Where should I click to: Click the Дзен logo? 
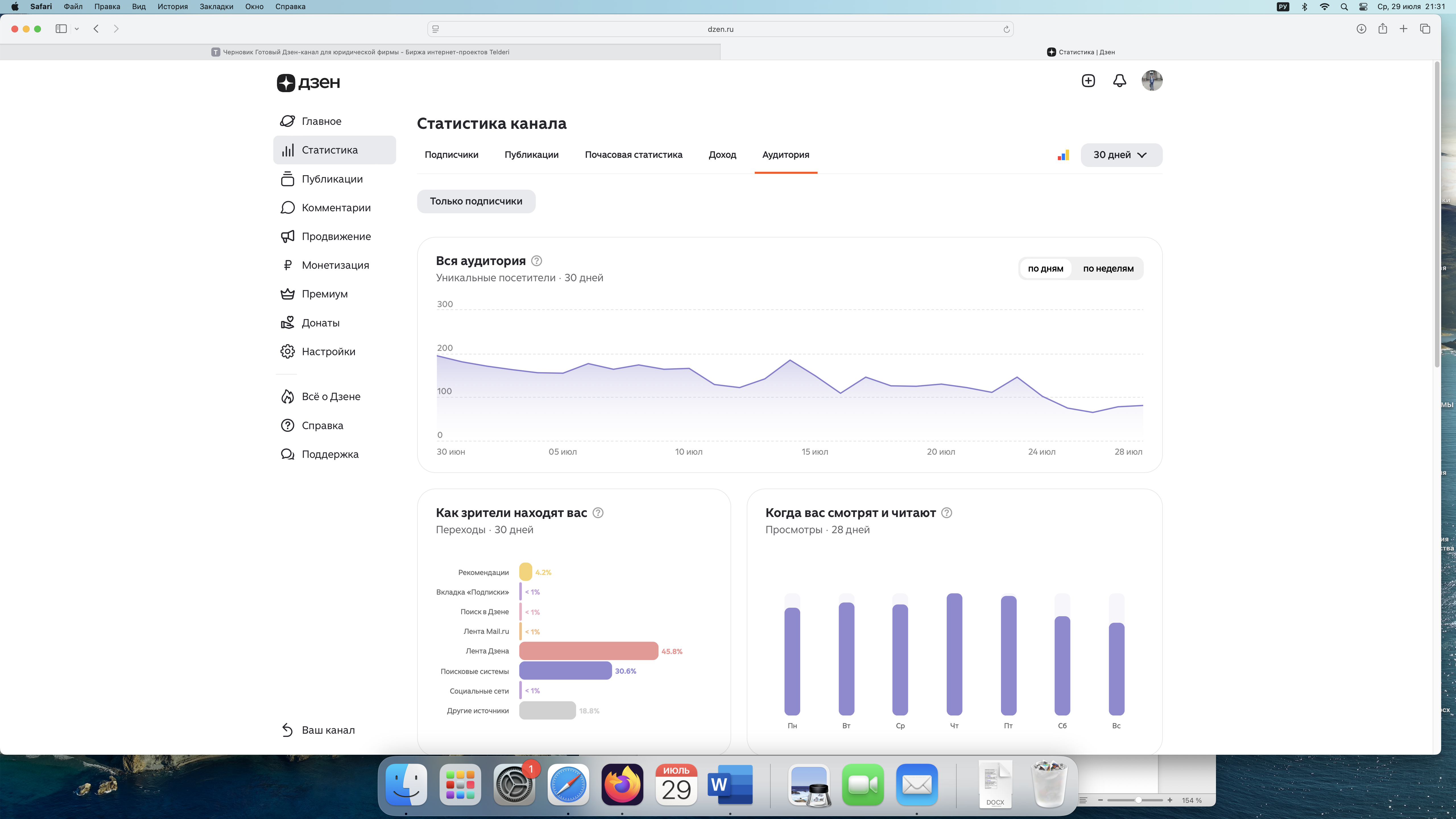pos(309,82)
